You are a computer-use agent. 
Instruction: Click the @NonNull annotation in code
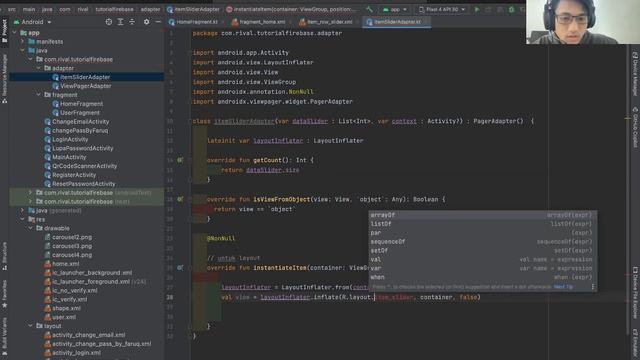pos(221,238)
